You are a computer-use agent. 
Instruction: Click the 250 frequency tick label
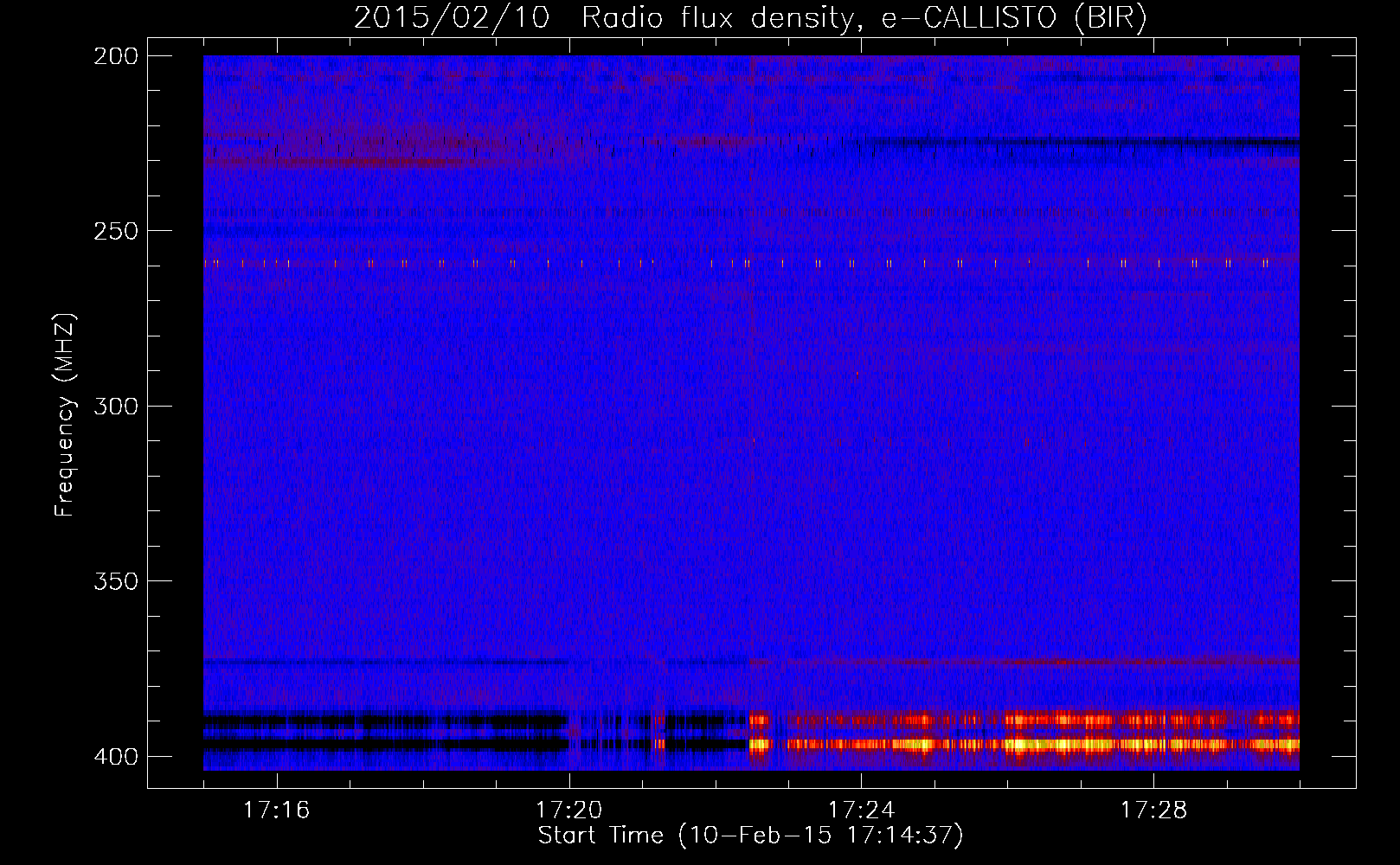tap(115, 231)
